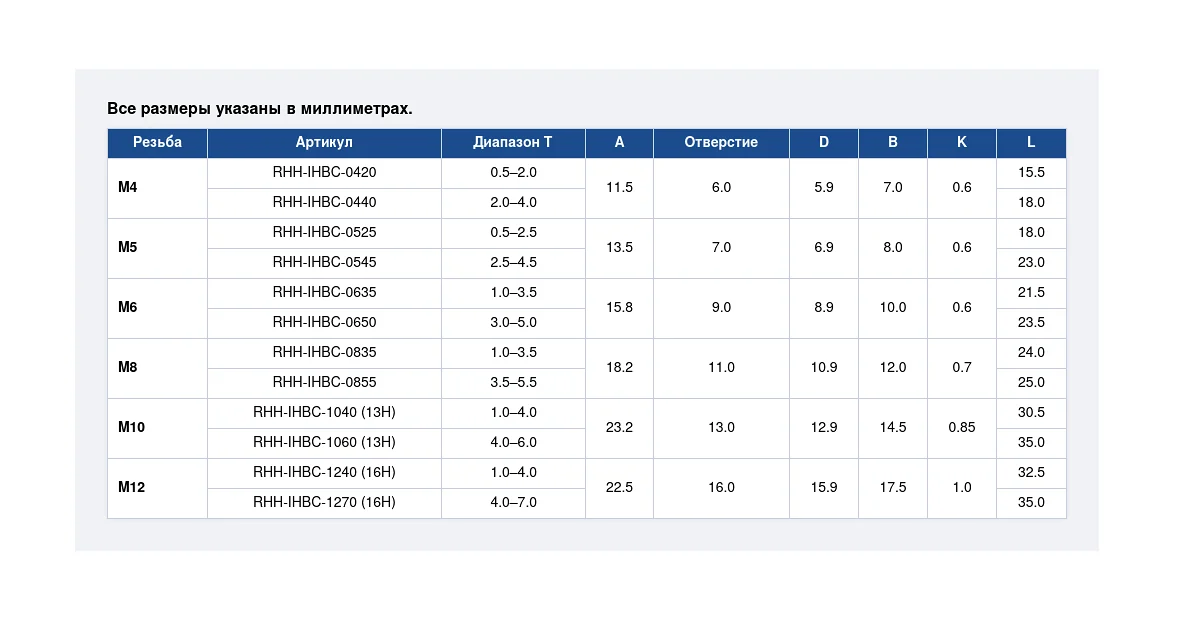Select the RHH-IHBC-1240 (16H) article cell

324,473
